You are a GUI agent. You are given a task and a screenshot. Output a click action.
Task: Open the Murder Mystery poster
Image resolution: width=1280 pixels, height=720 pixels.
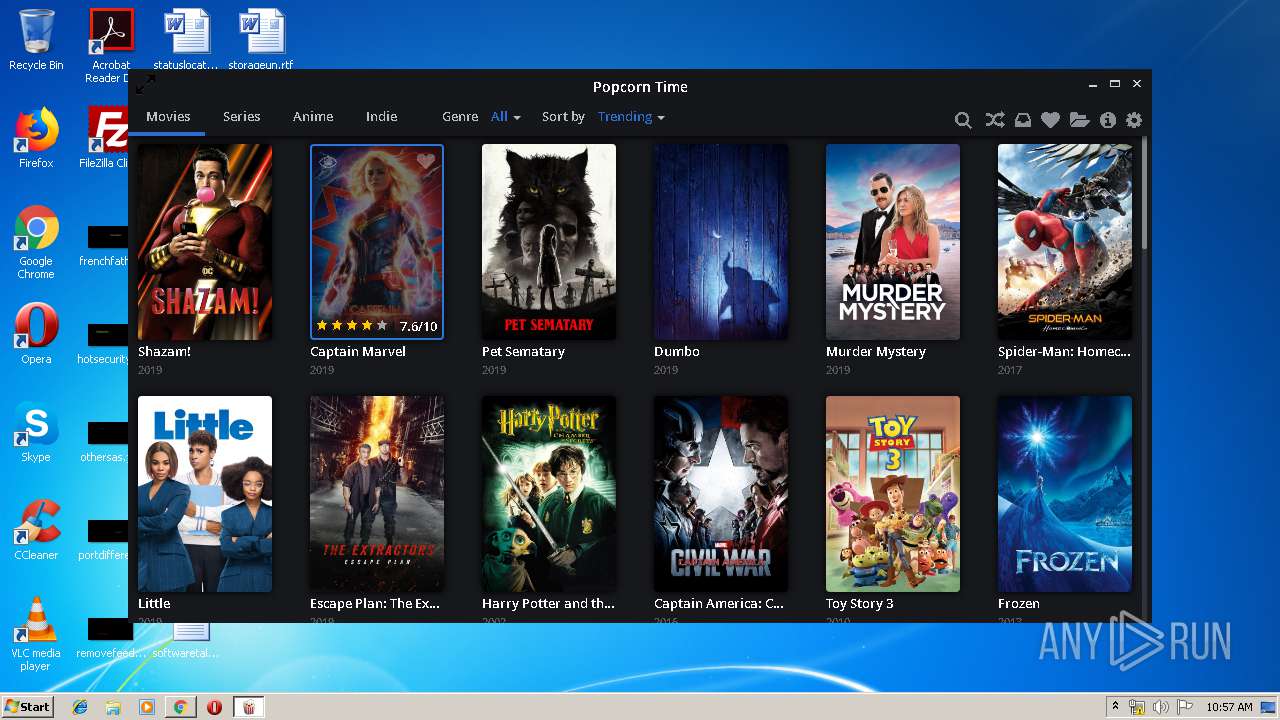[x=893, y=242]
